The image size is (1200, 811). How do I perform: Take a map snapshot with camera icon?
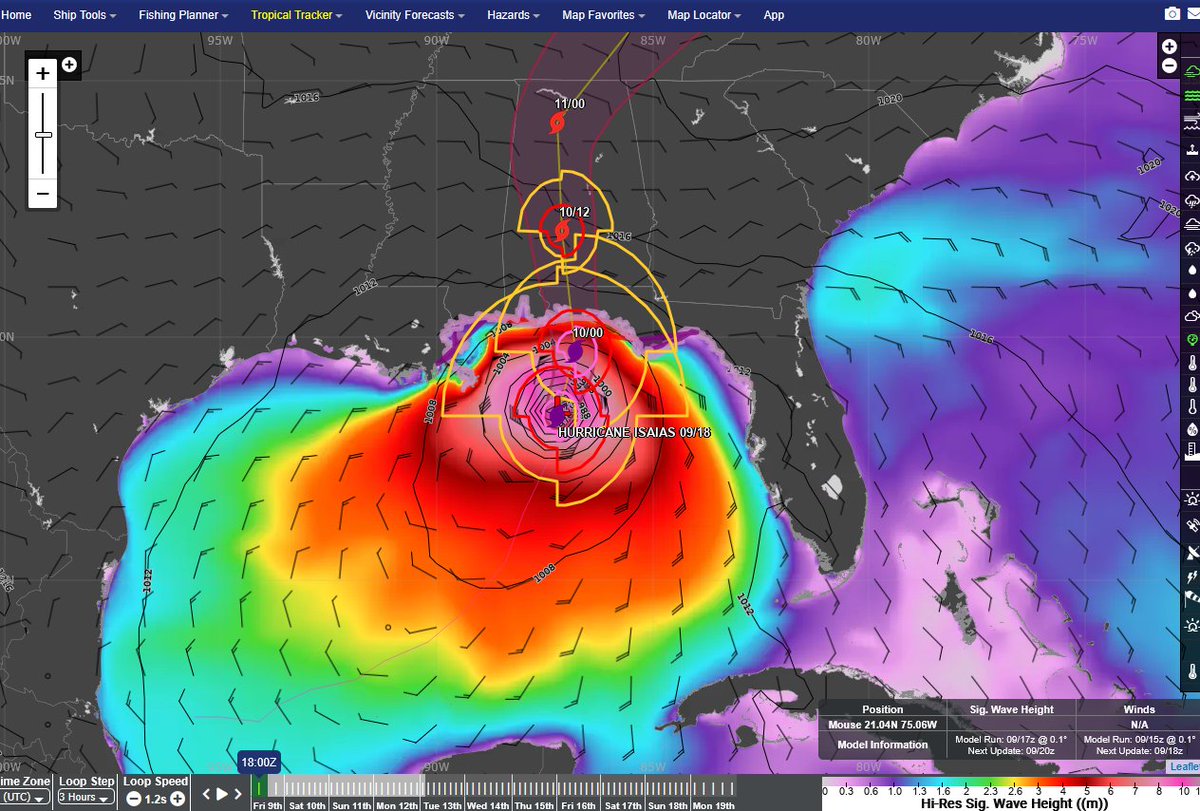1172,15
